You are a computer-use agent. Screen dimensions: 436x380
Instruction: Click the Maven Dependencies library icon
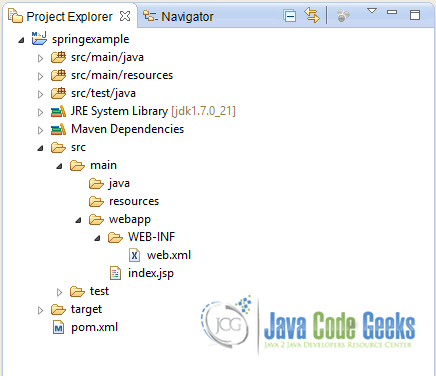58,129
